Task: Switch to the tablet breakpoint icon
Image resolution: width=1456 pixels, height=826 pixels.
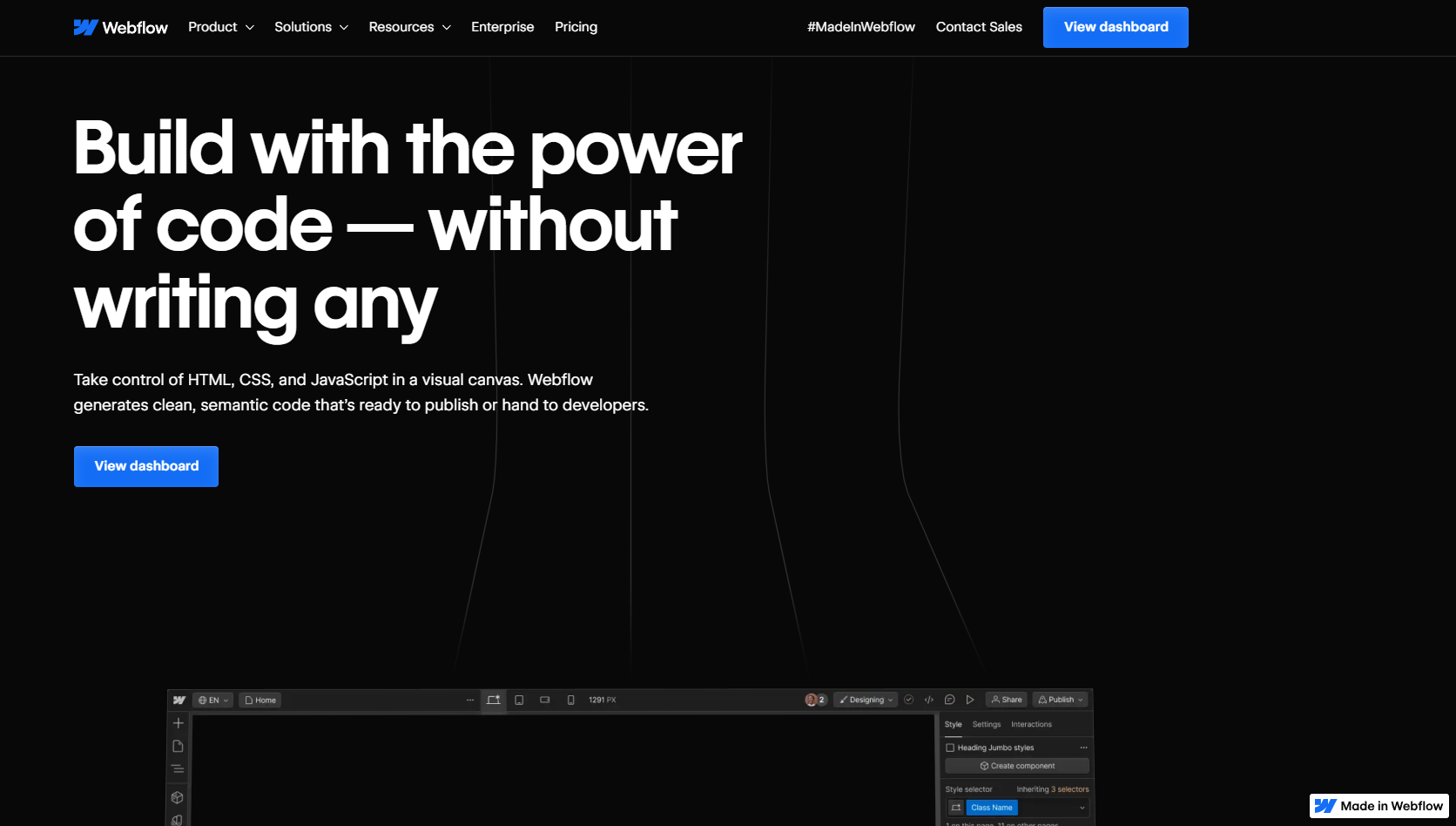Action: tap(519, 700)
